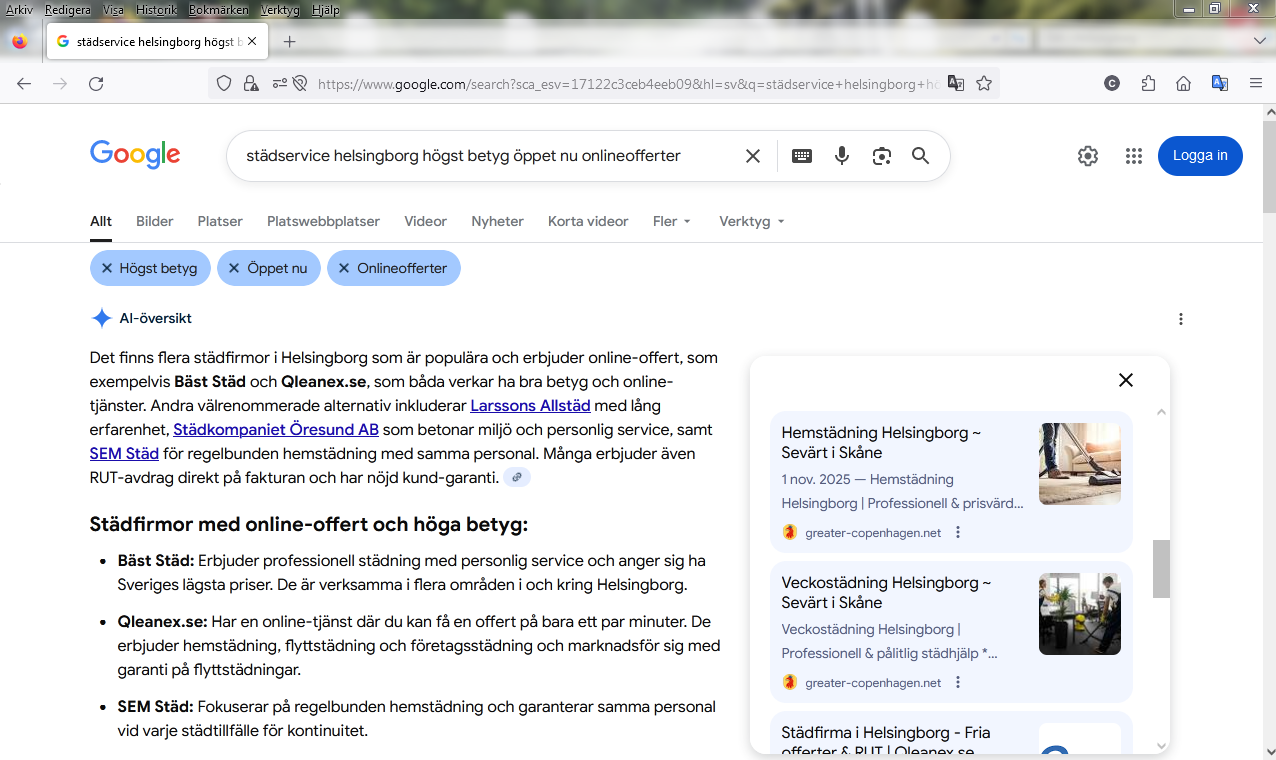1276x760 pixels.
Task: Open the 'Larssons Allstäd' link
Action: point(531,406)
